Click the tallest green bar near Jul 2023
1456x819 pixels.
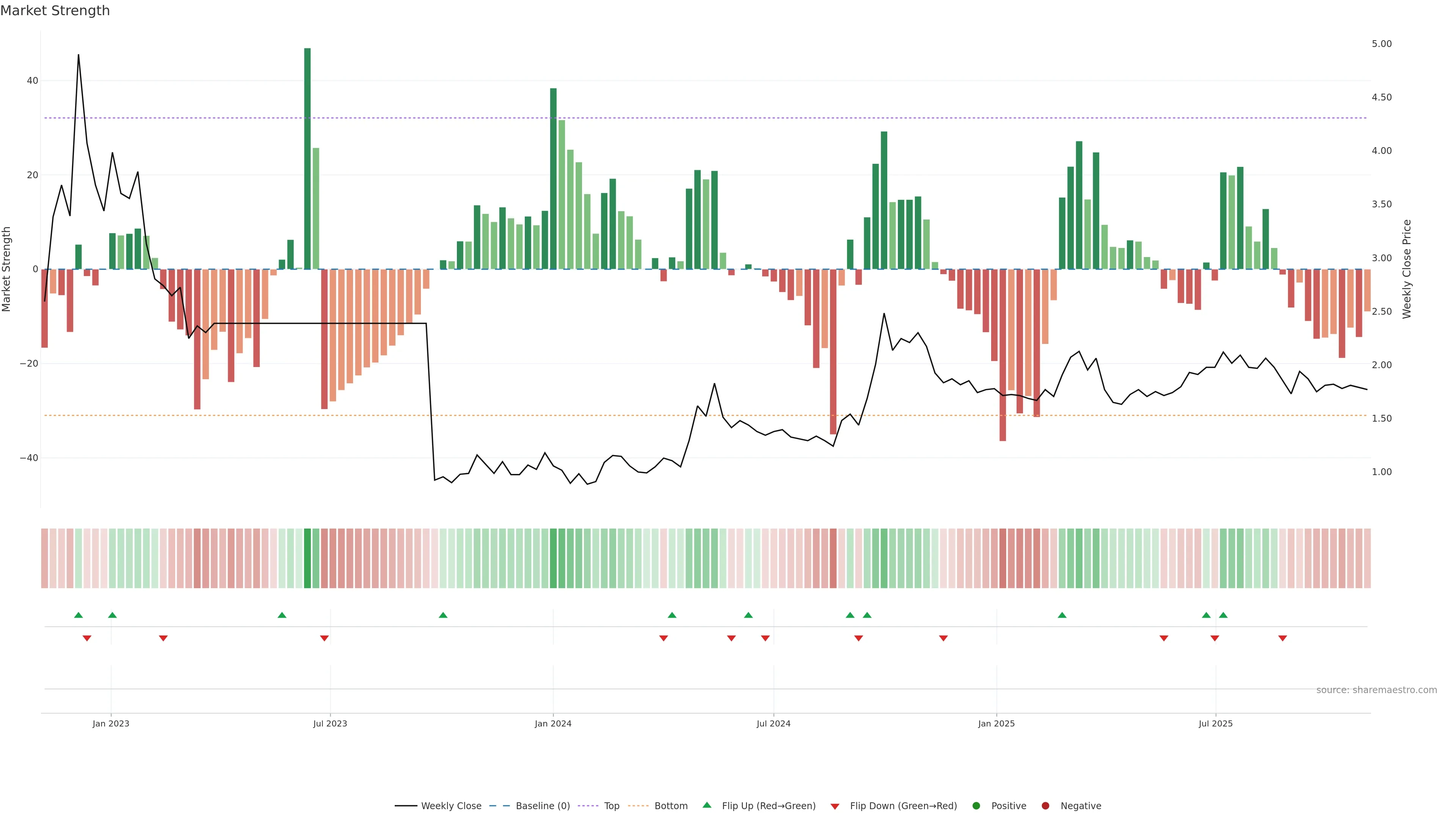308,158
